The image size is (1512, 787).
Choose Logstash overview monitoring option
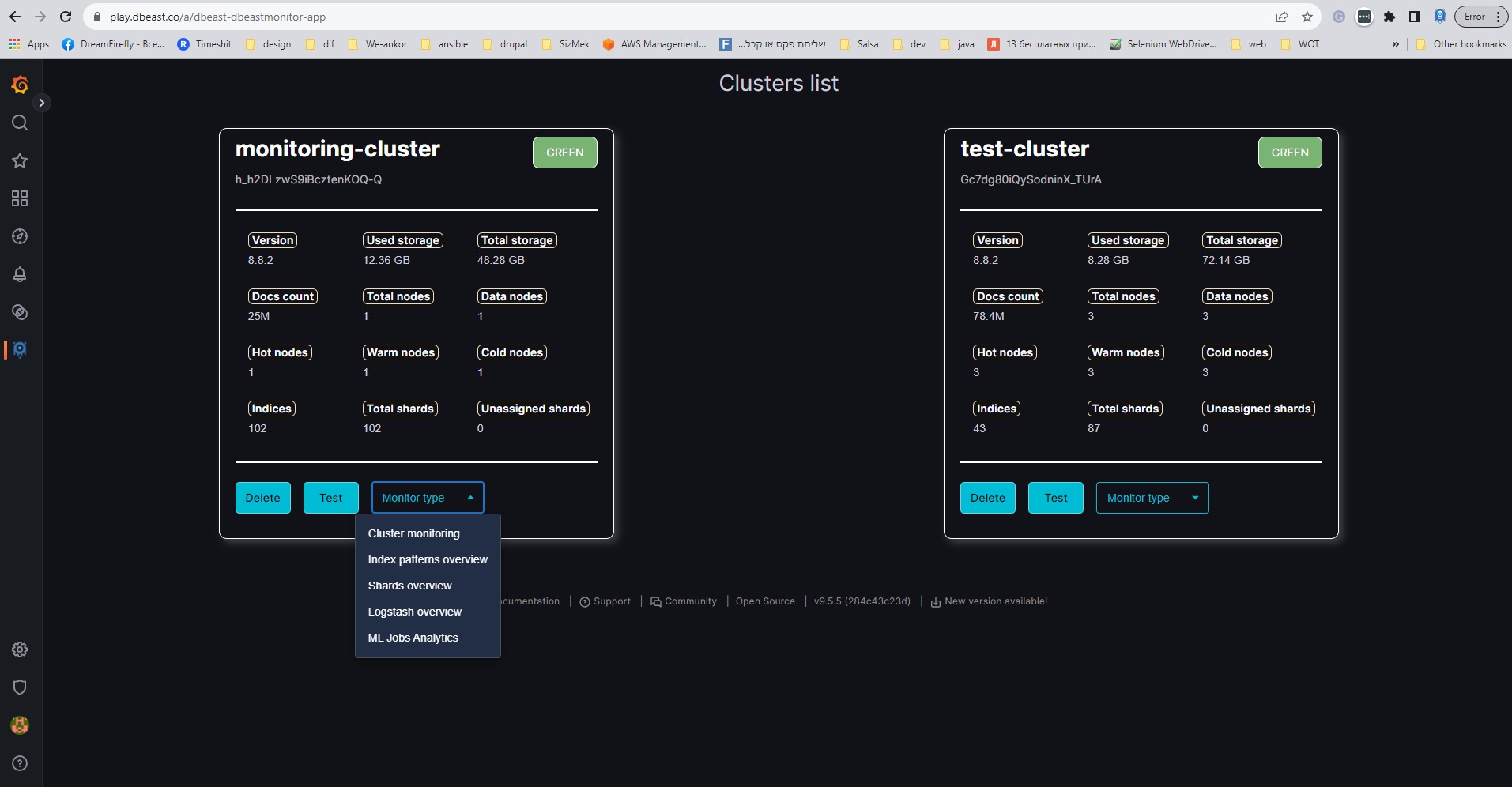[414, 611]
